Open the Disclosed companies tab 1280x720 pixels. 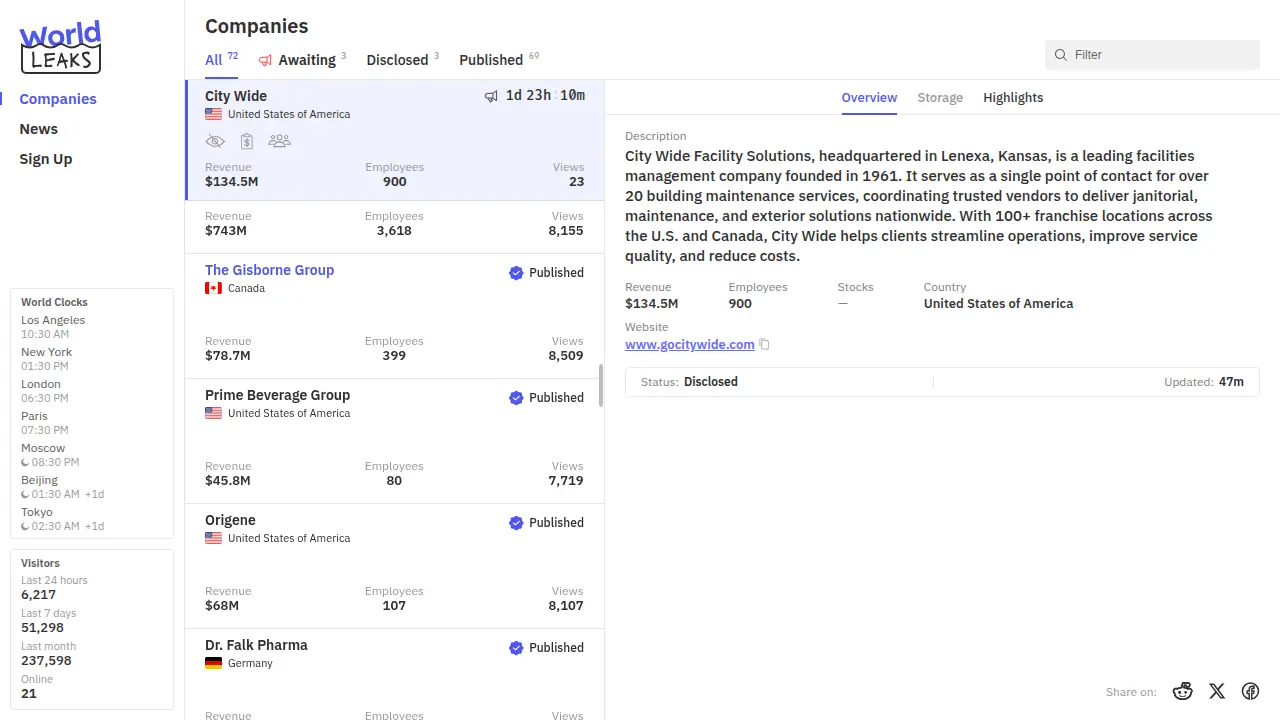click(x=397, y=60)
